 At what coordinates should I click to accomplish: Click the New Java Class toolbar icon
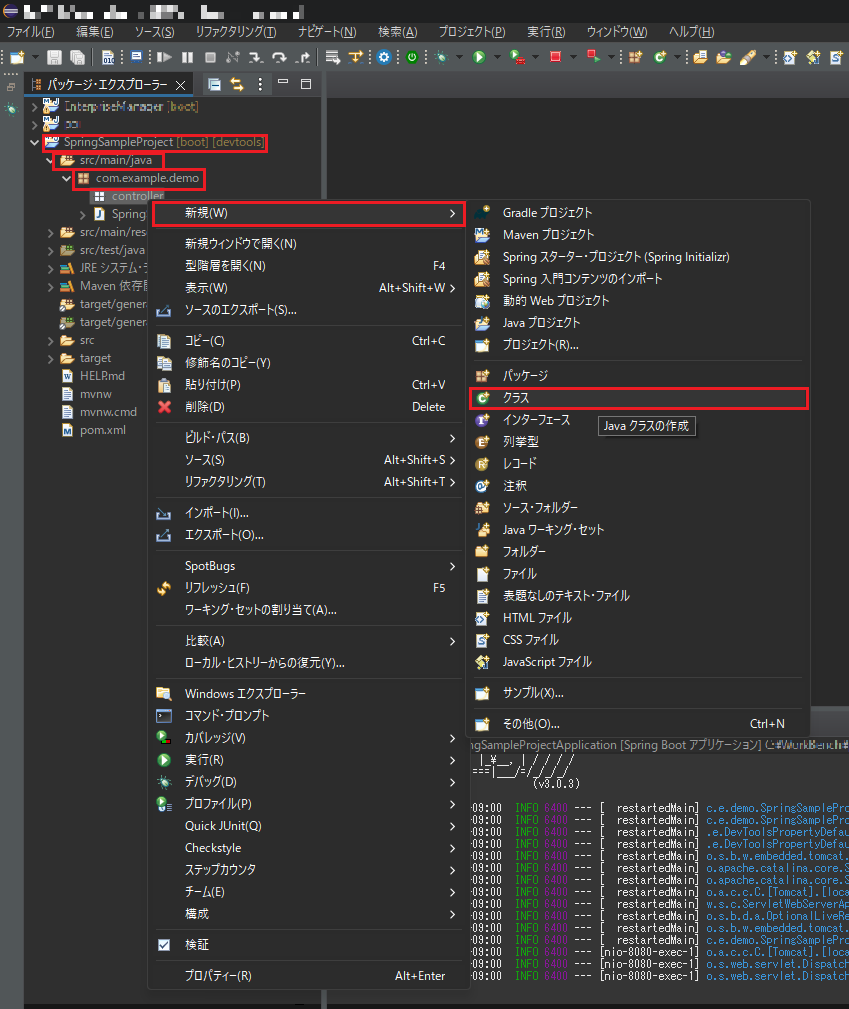660,57
